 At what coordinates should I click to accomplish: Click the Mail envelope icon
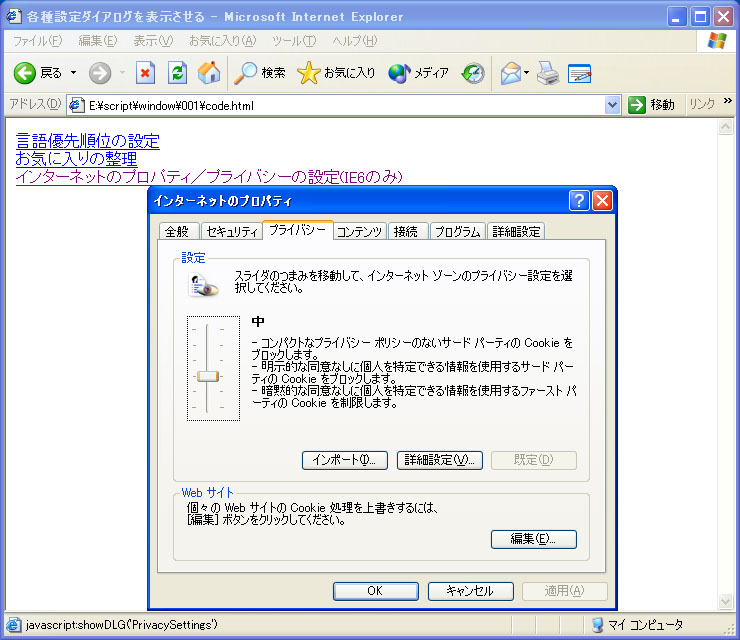[511, 73]
